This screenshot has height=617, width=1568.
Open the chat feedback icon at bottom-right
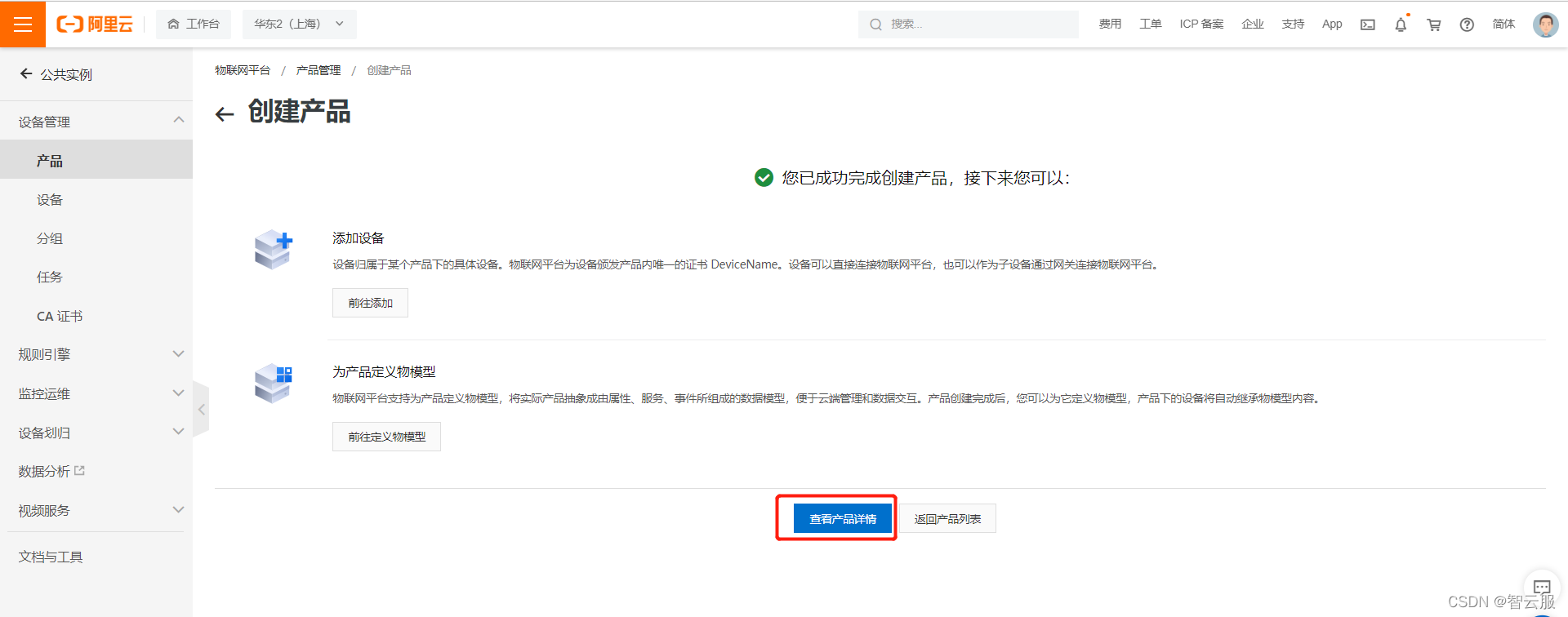1542,587
